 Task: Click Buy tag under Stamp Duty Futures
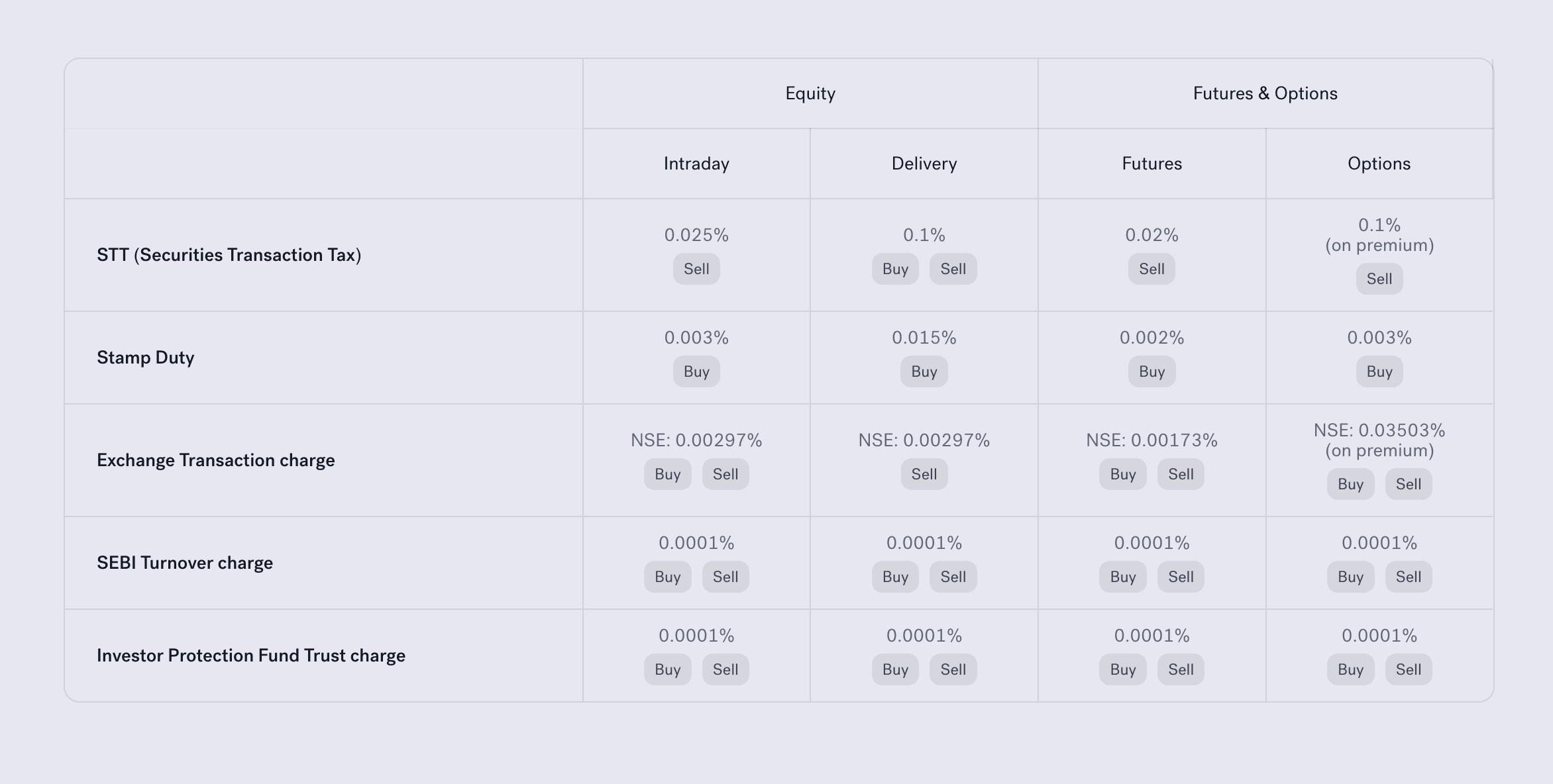pos(1151,371)
